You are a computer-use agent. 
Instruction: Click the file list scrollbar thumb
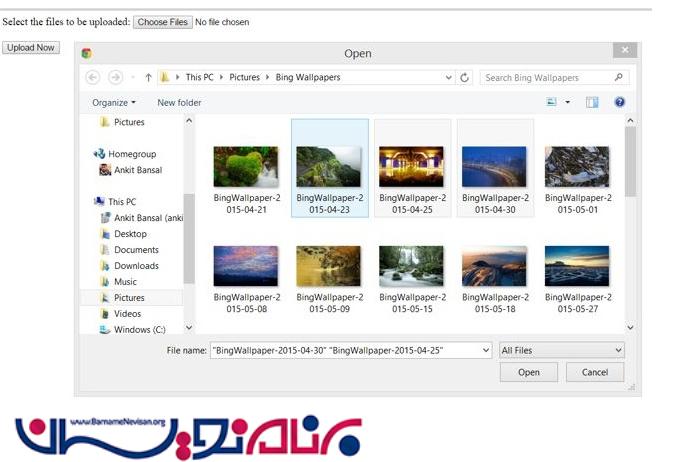631,162
